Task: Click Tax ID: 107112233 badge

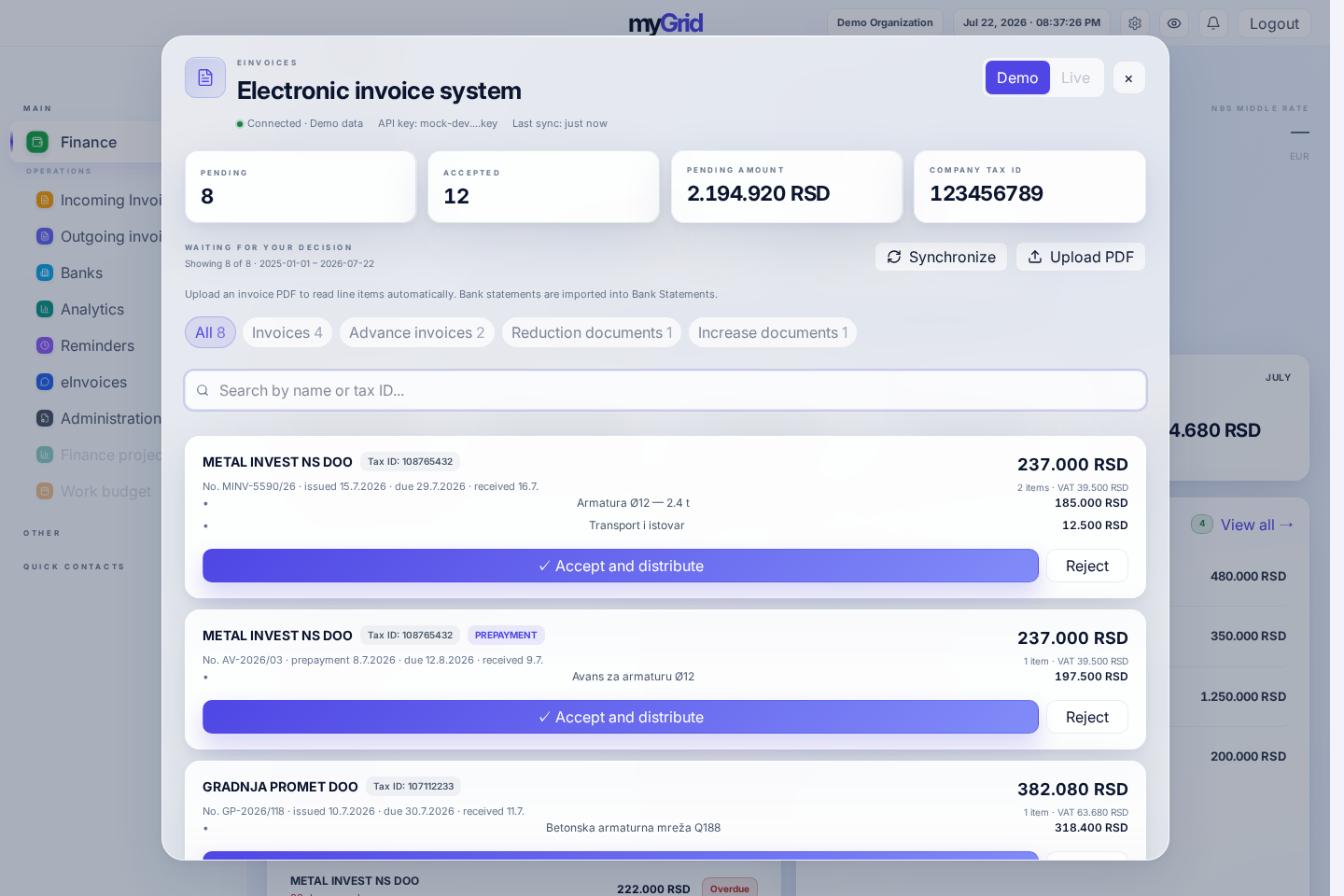Action: (413, 787)
